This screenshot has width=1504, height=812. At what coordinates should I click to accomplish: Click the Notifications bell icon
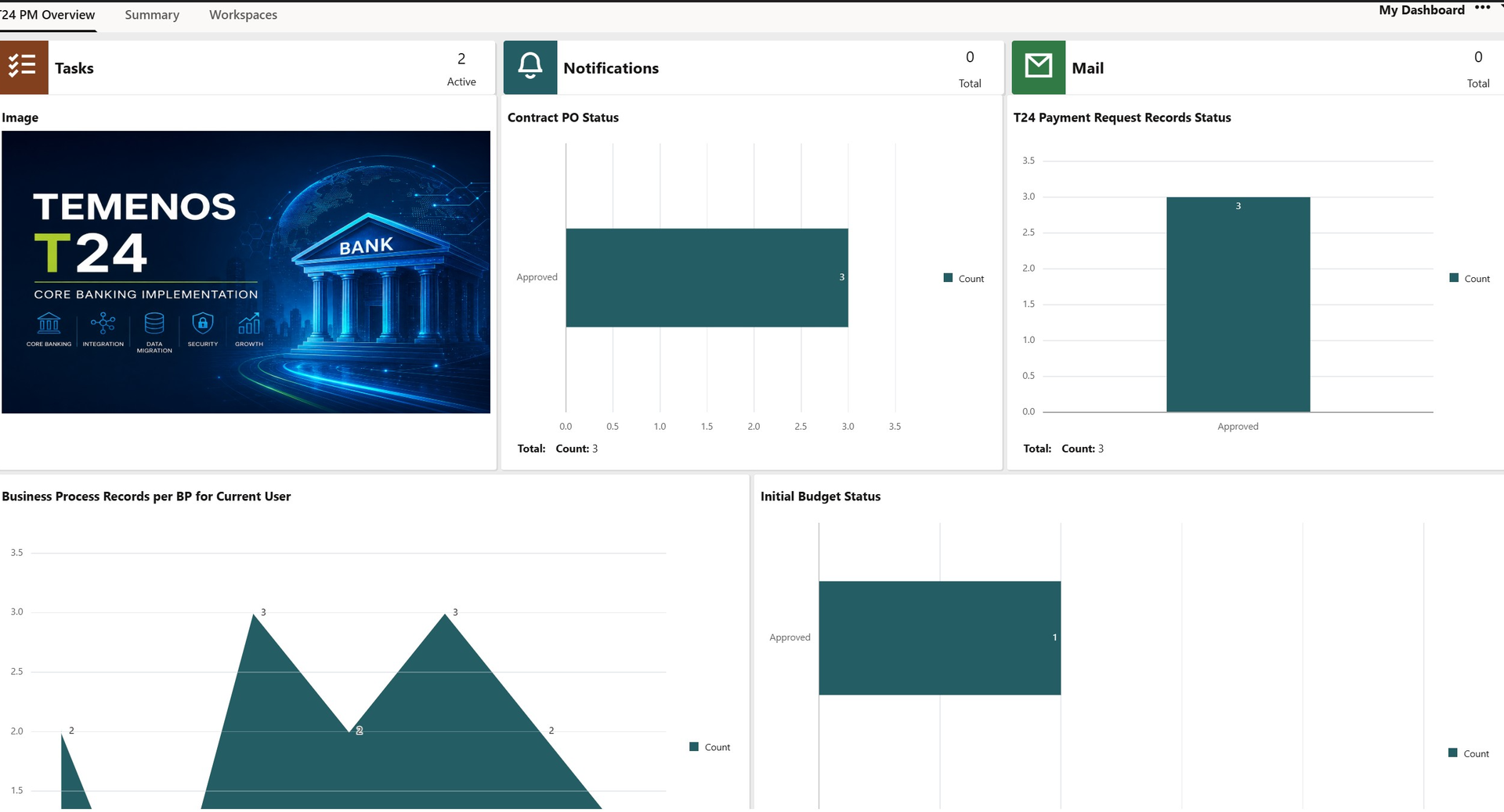530,67
